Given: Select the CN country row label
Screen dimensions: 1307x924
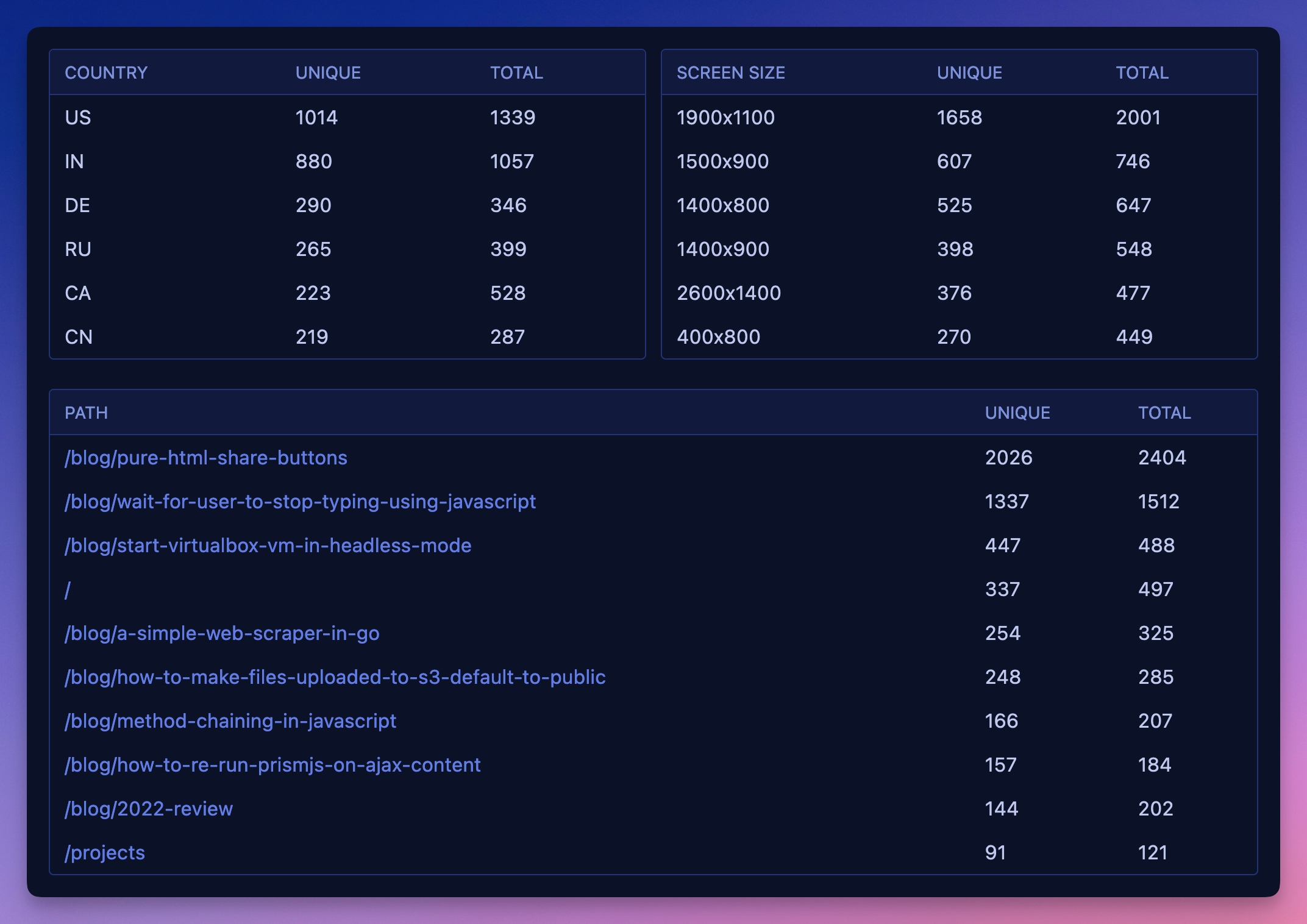Looking at the screenshot, I should (79, 336).
